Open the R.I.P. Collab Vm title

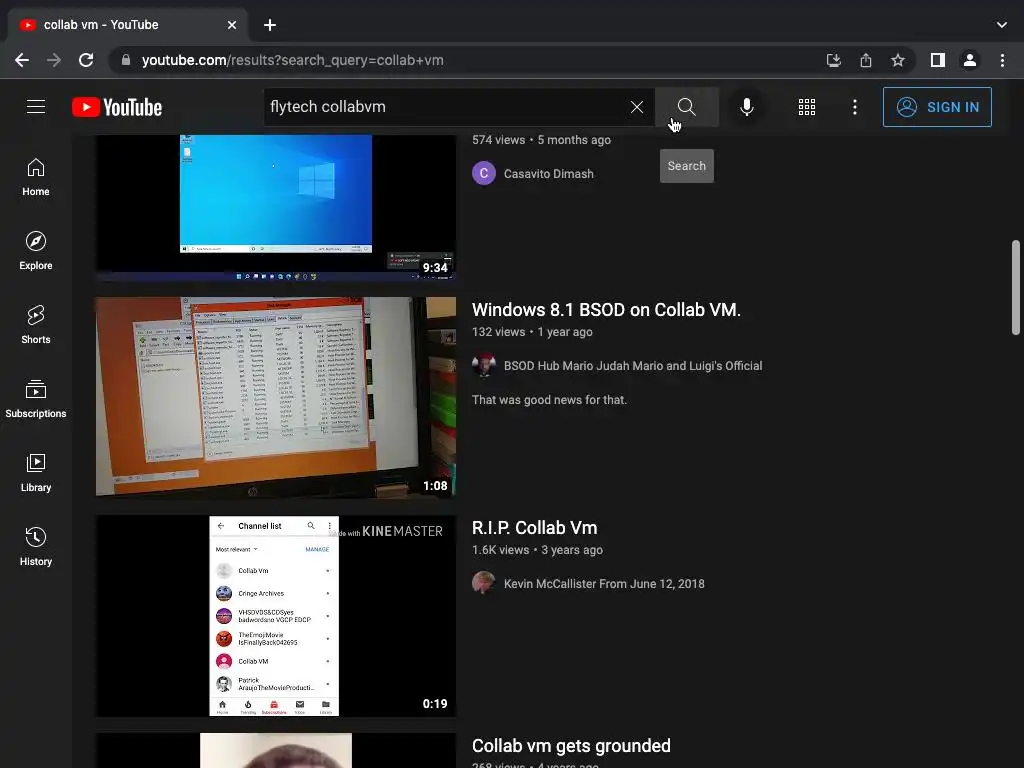coord(534,528)
